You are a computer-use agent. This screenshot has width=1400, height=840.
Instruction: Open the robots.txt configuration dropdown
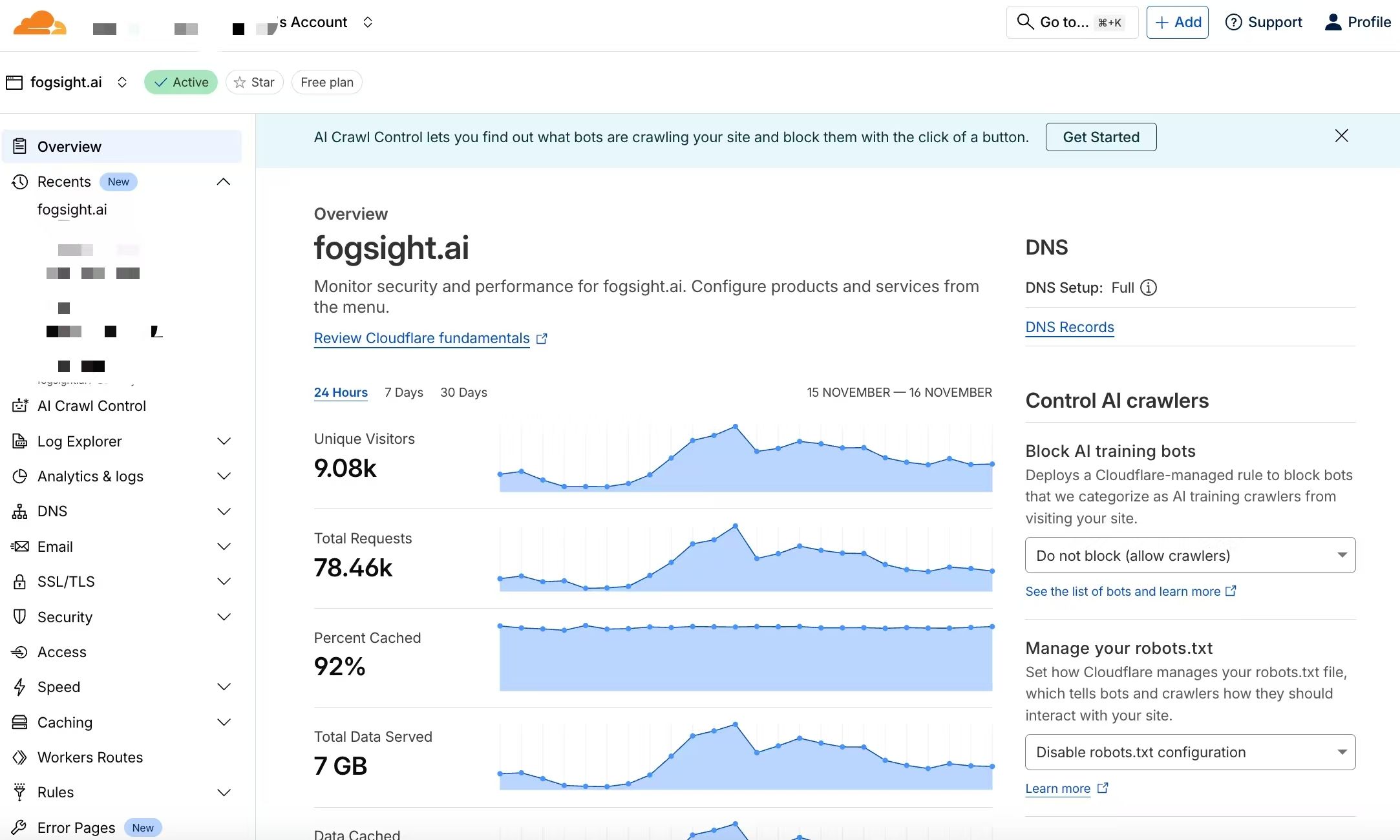click(x=1189, y=752)
